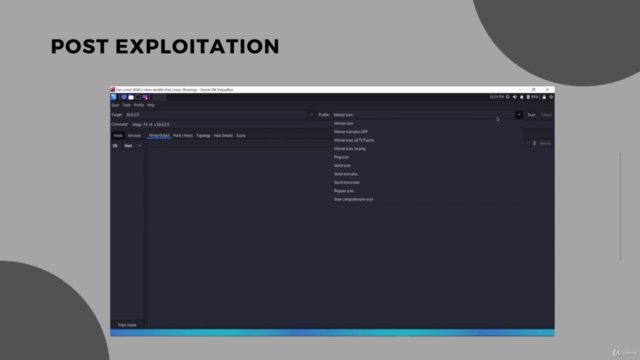Click the Scan button
This screenshot has height=360, width=640.
tap(531, 115)
